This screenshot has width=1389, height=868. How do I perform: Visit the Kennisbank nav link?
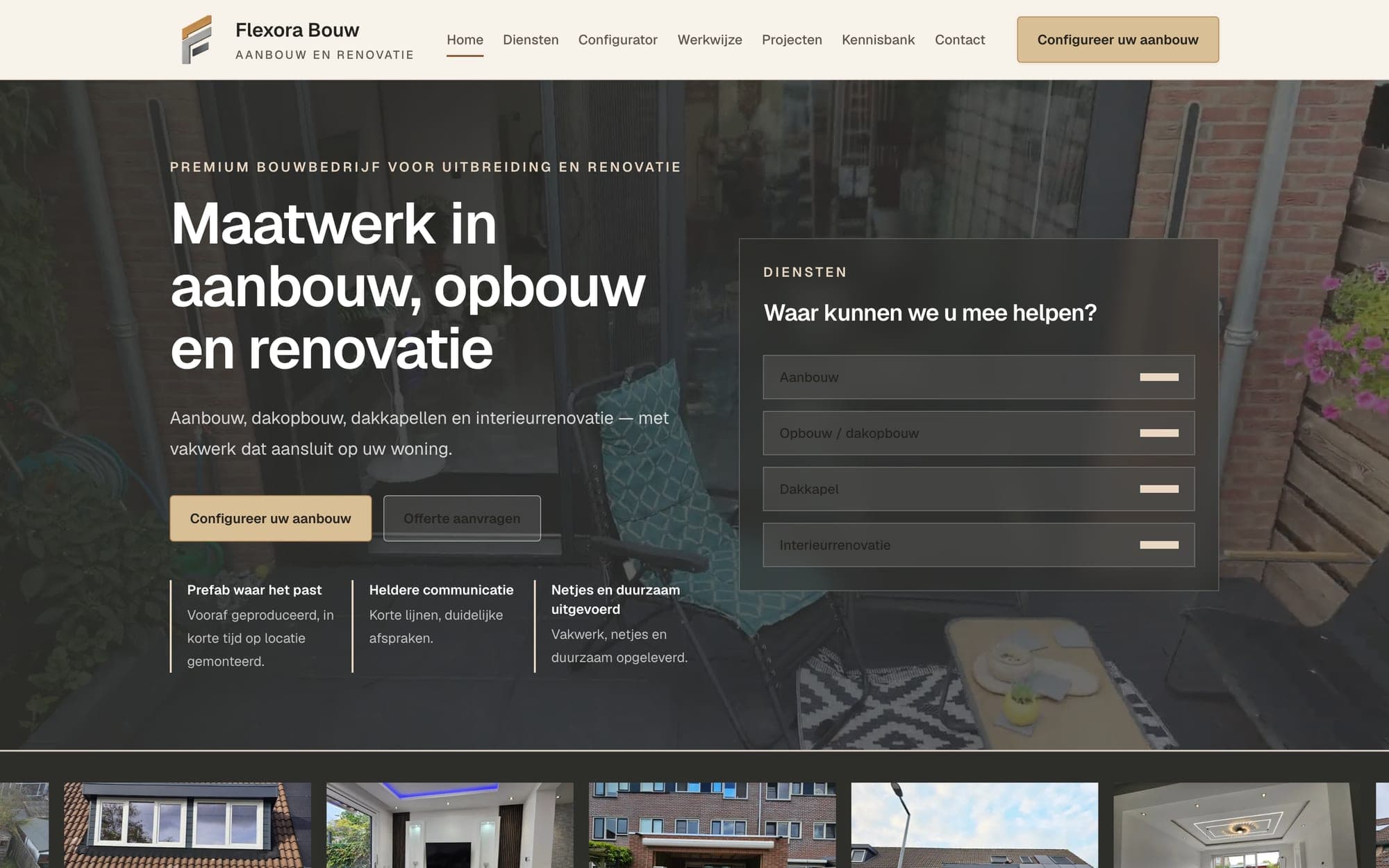pos(878,40)
